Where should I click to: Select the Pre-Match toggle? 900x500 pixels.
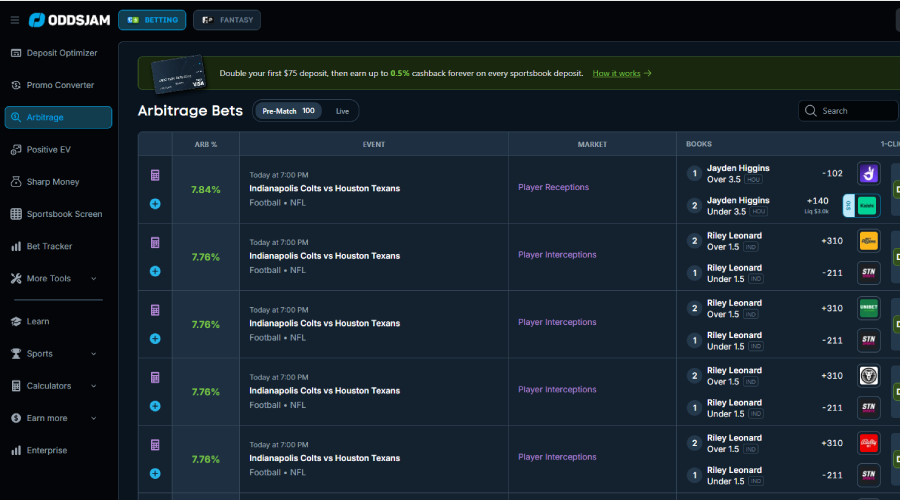(288, 111)
